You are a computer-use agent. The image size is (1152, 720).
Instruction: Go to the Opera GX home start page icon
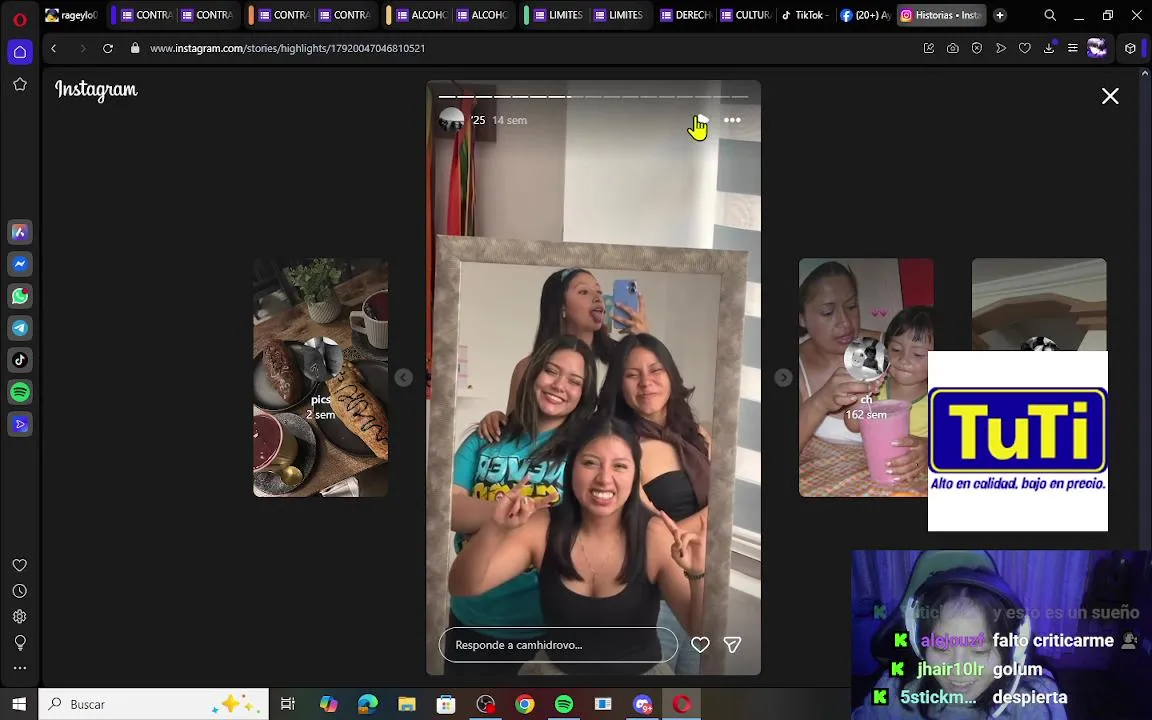pos(20,52)
